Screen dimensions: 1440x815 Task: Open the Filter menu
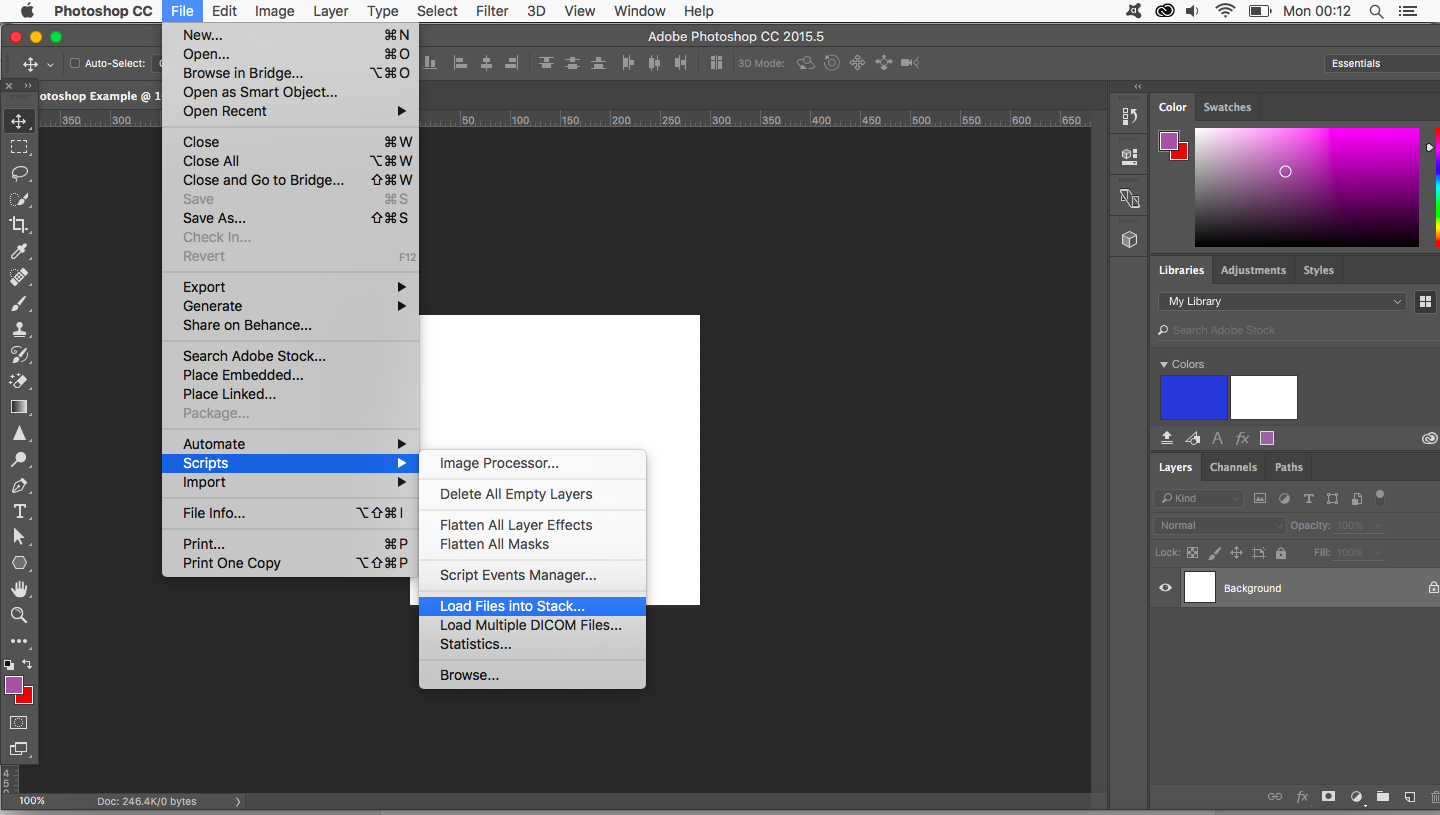point(492,11)
